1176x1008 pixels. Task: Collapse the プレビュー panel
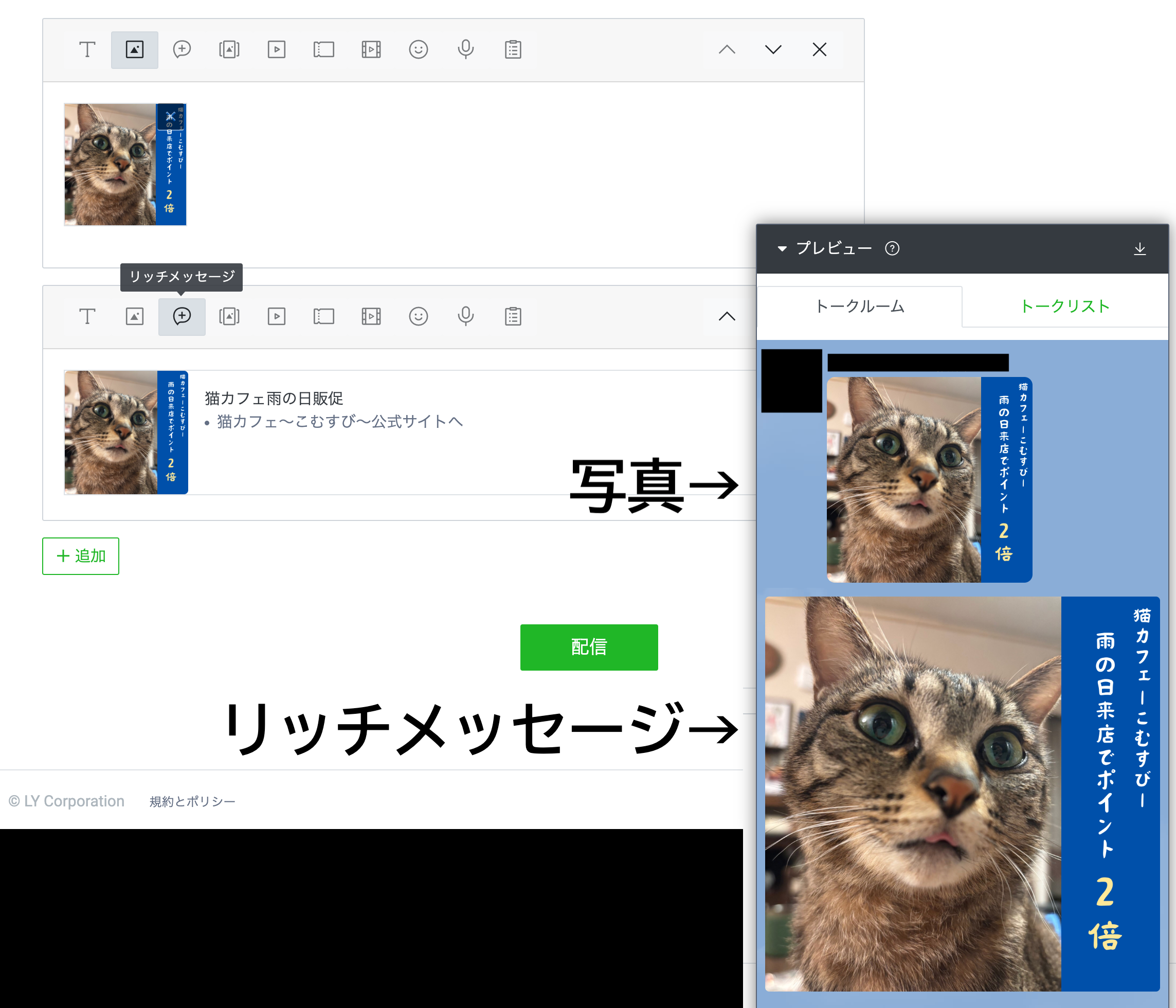782,248
